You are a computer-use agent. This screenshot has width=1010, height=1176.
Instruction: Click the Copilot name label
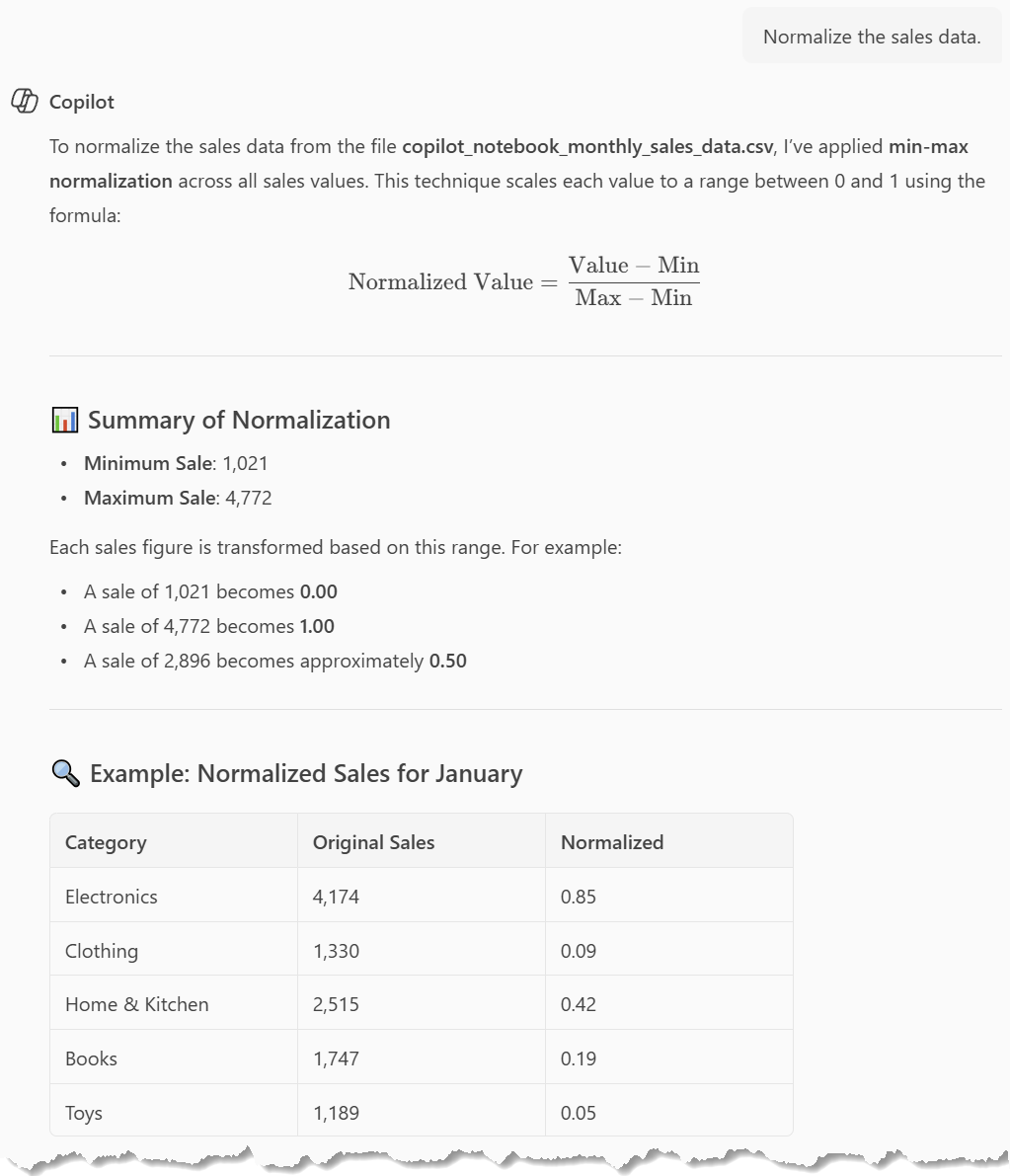[82, 102]
